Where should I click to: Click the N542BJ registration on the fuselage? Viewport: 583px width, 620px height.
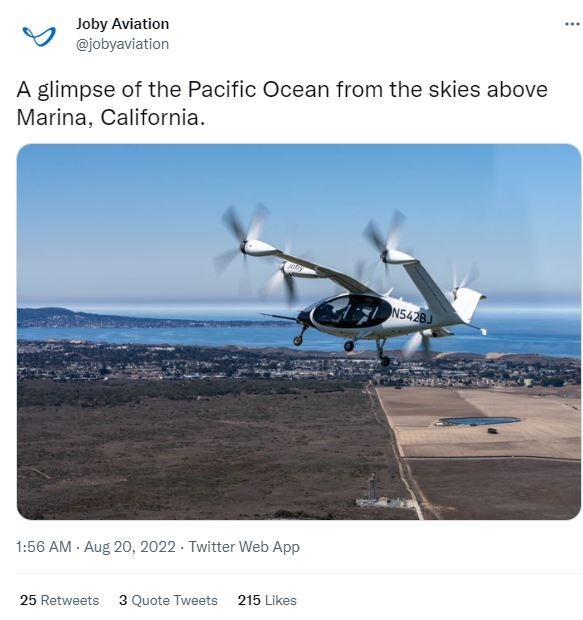411,315
